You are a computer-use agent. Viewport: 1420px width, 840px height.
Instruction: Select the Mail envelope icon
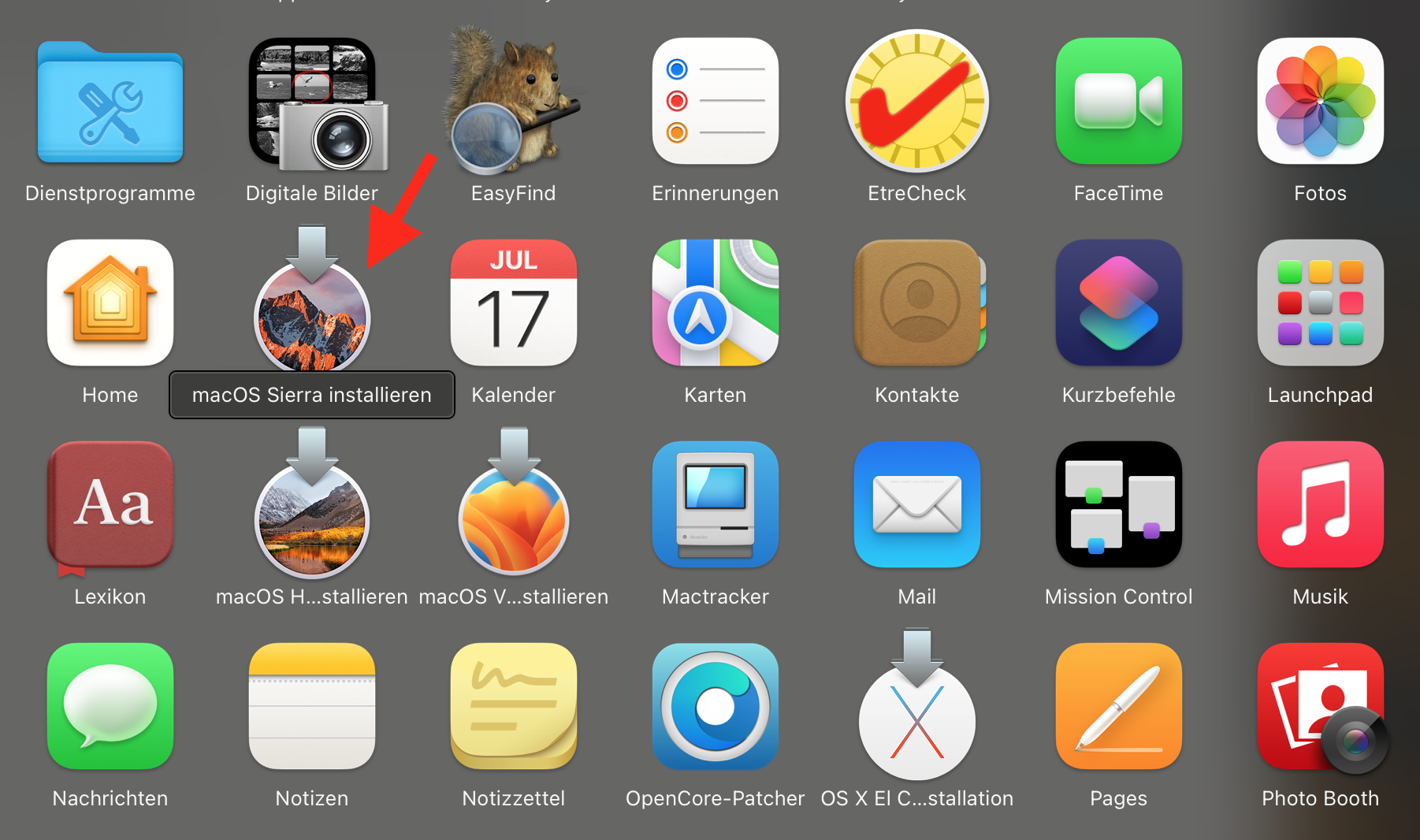click(x=917, y=504)
